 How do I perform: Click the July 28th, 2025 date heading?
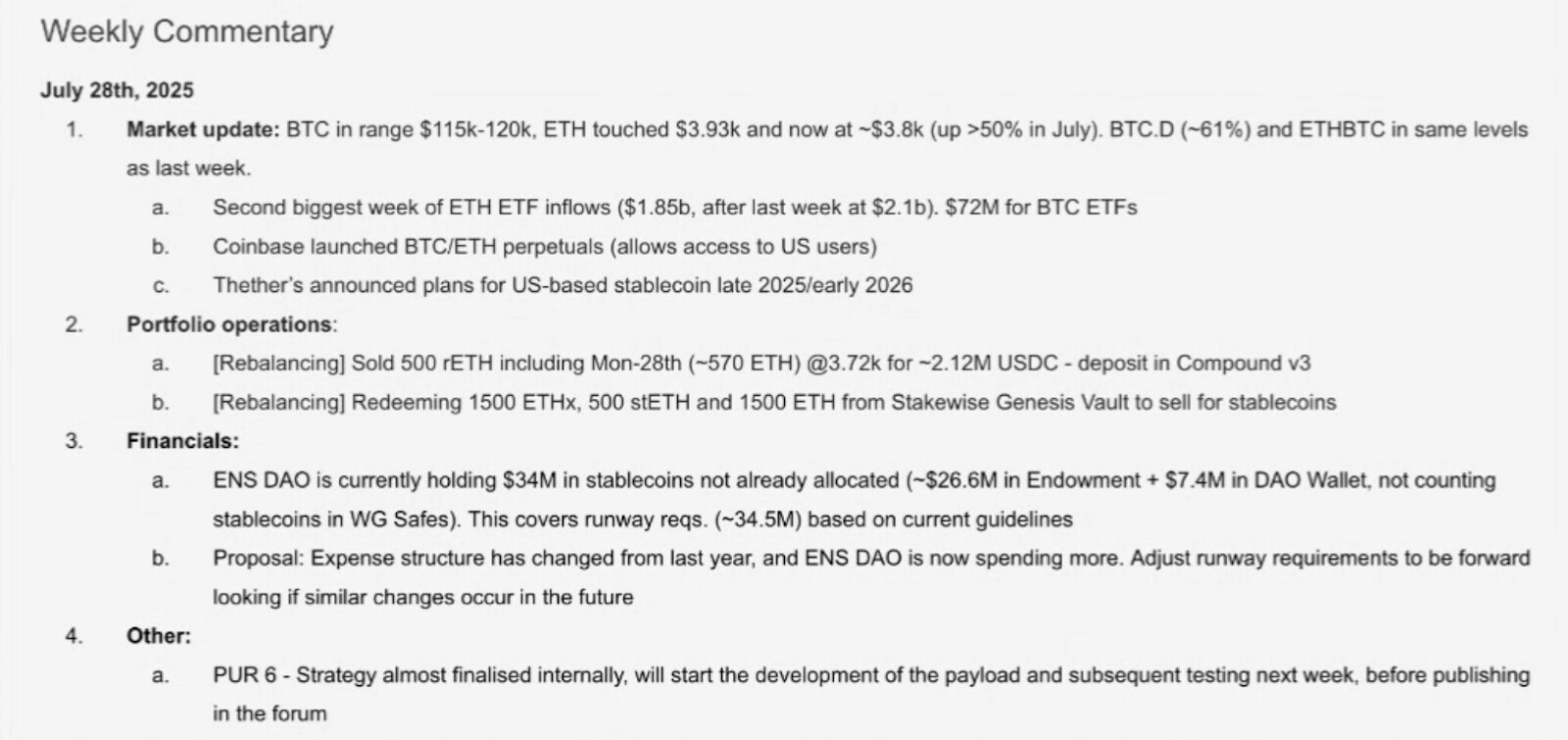(117, 90)
